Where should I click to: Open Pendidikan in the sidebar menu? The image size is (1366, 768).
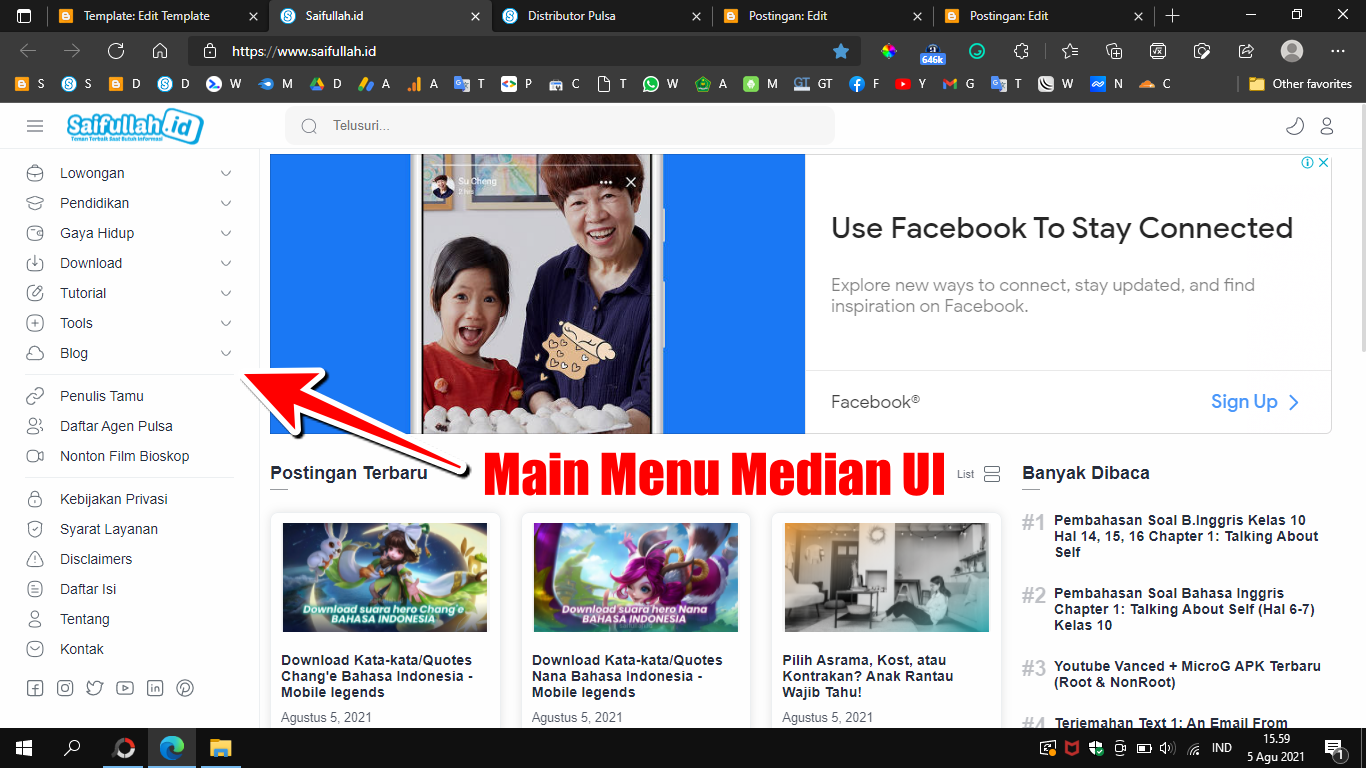pos(94,203)
